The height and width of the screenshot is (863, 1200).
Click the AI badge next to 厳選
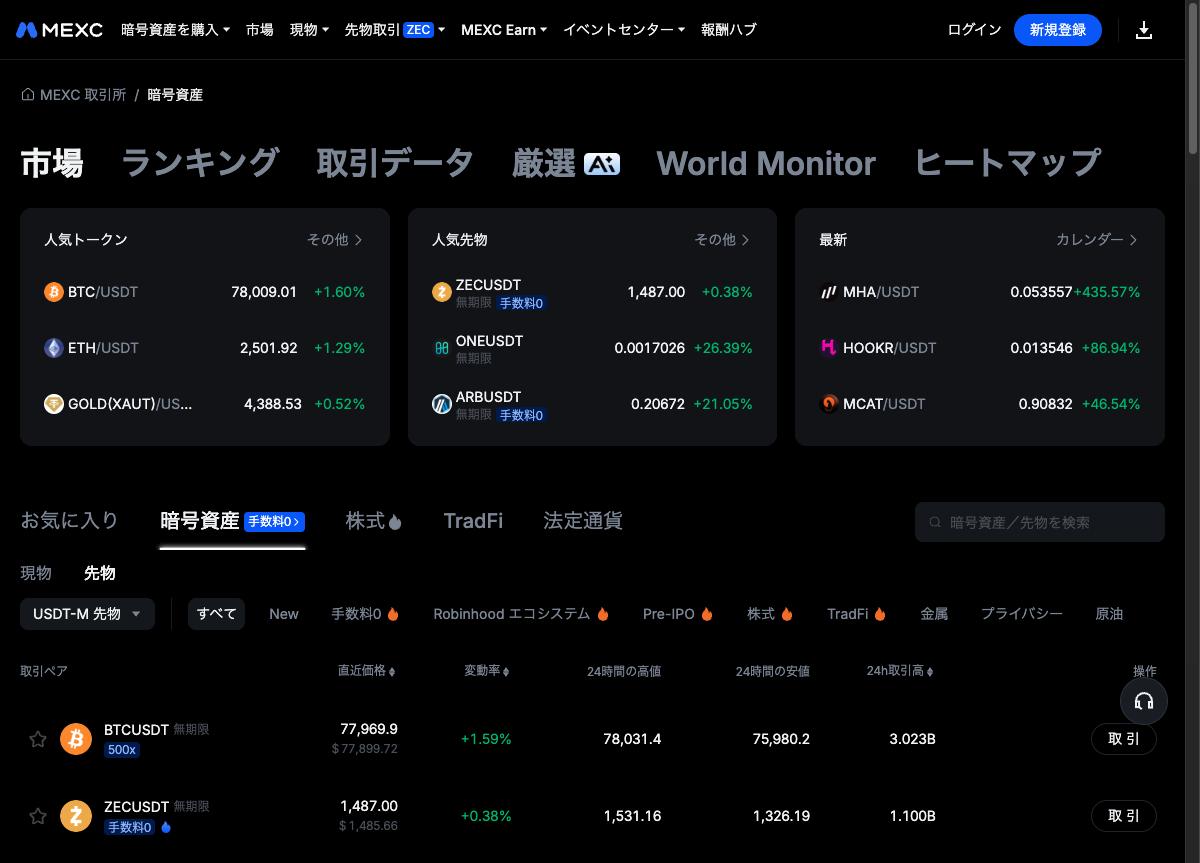coord(602,164)
